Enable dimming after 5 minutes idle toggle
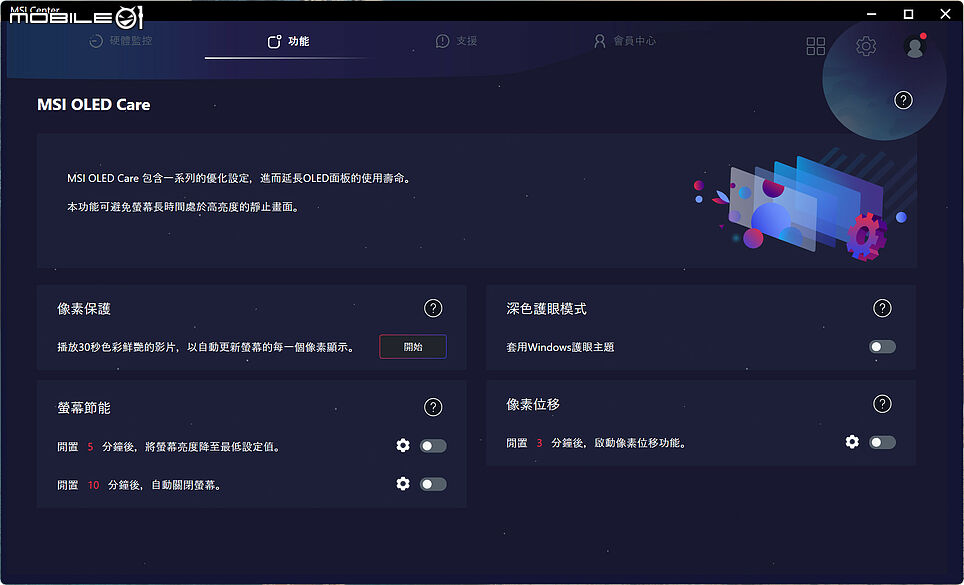The height and width of the screenshot is (585, 964). pyautogui.click(x=433, y=446)
